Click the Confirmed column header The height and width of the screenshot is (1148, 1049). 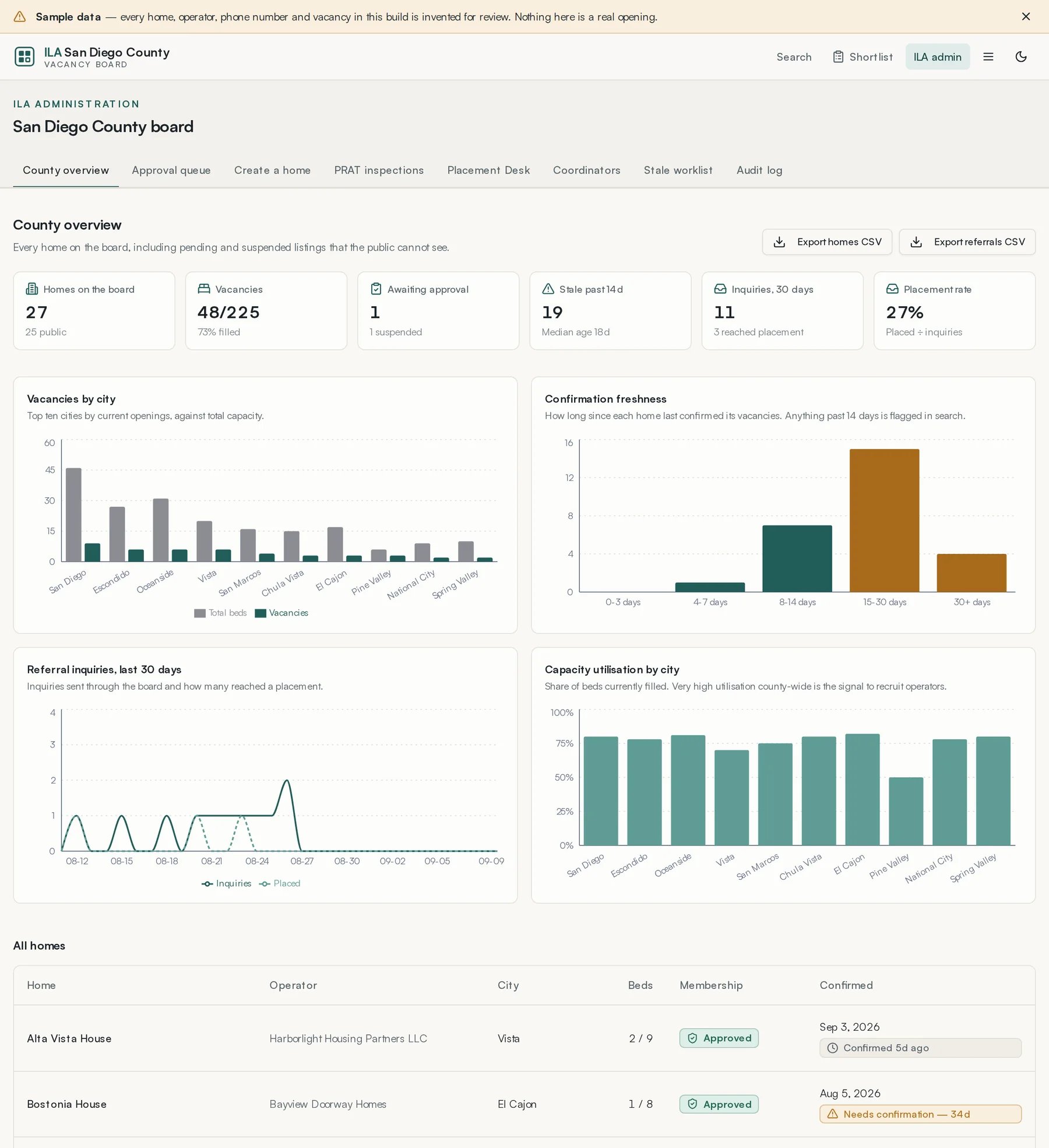click(x=846, y=985)
